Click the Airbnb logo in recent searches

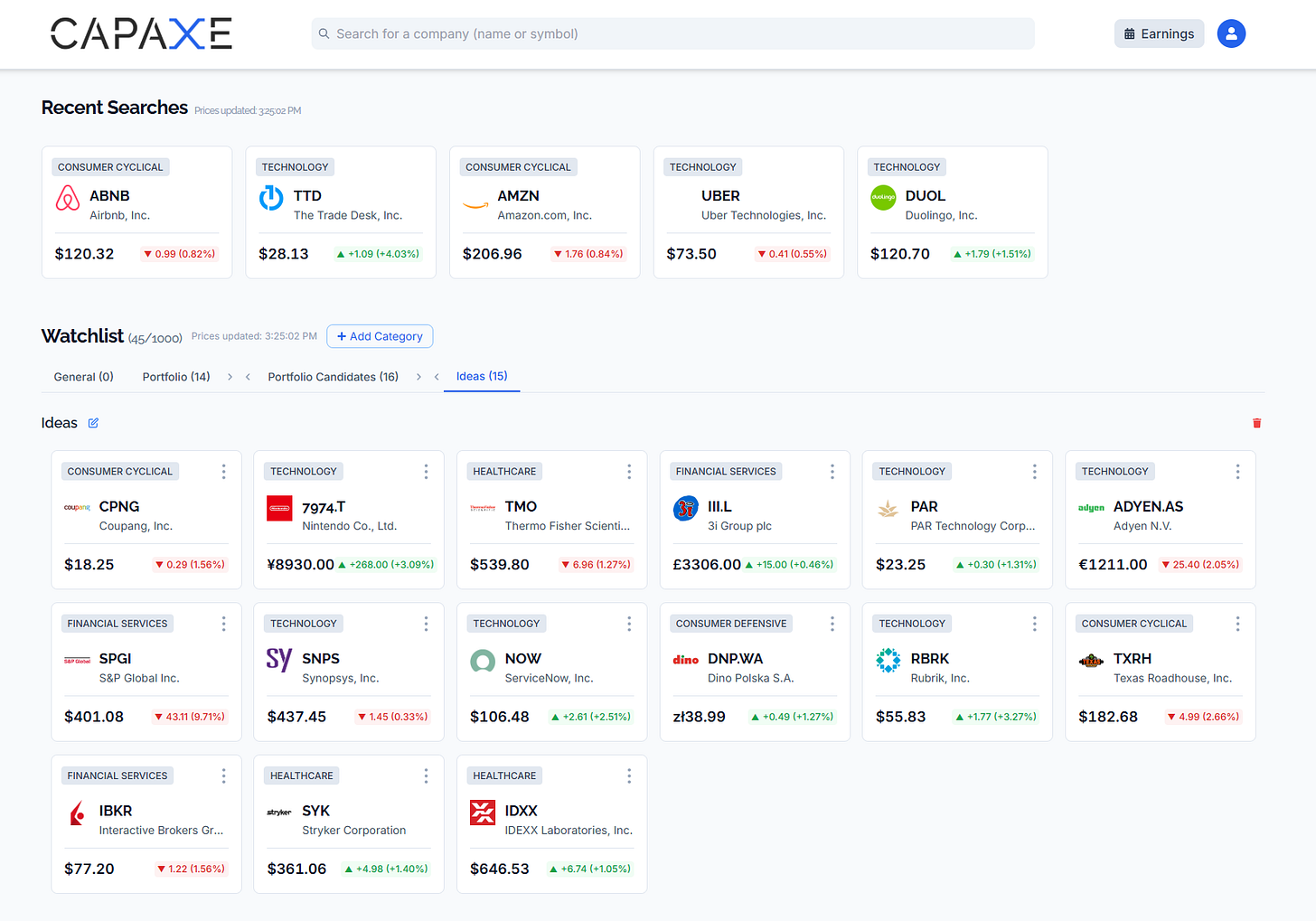[x=68, y=198]
